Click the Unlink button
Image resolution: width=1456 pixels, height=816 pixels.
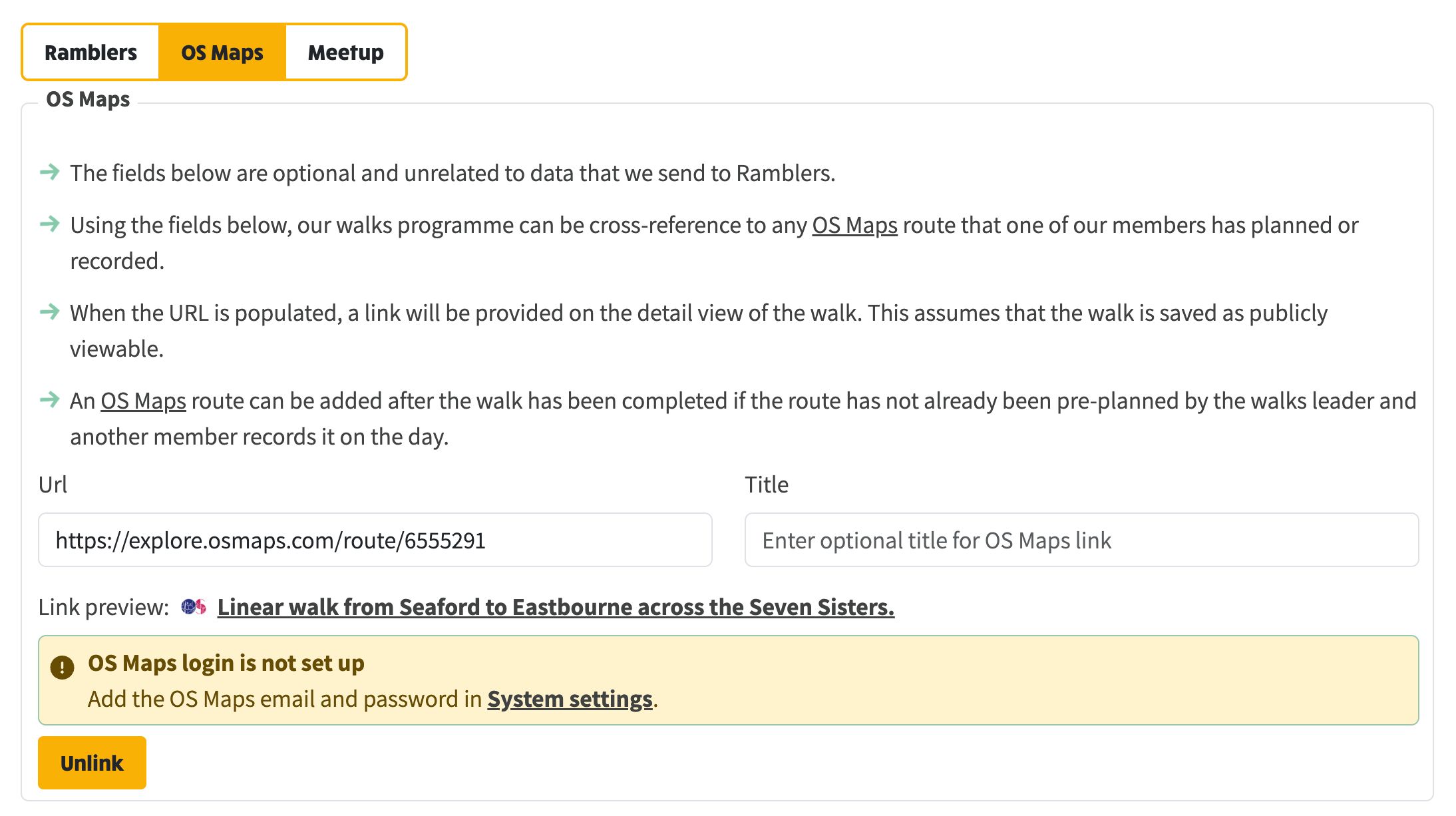point(92,763)
